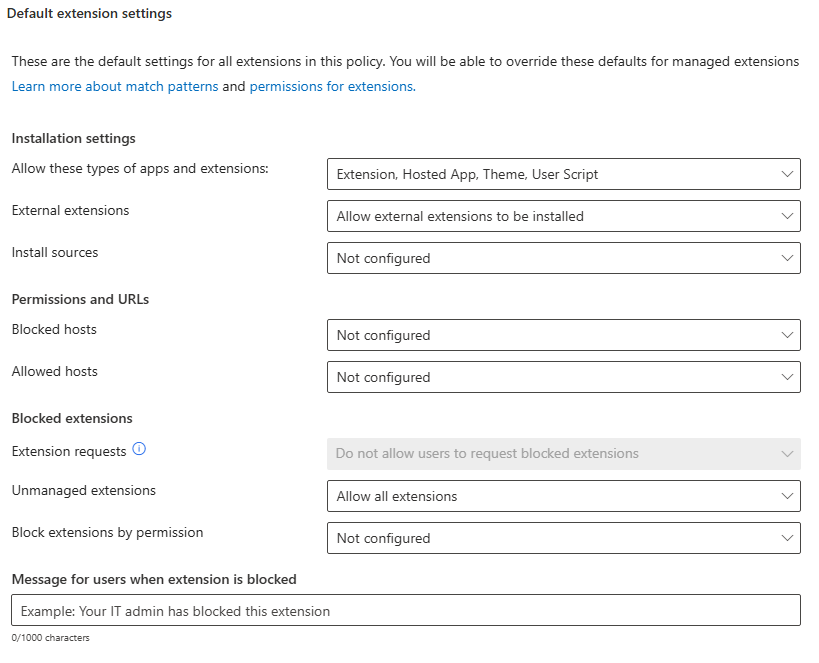This screenshot has height=663, width=819.
Task: Click the Blocked extensions section heading
Action: click(x=72, y=419)
